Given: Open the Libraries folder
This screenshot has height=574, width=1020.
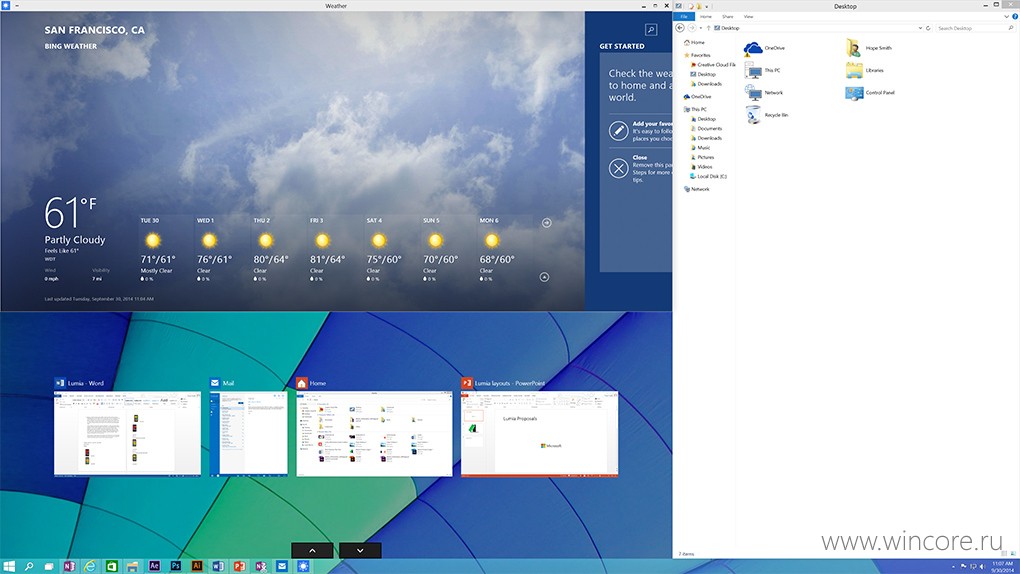Looking at the screenshot, I should click(x=865, y=70).
